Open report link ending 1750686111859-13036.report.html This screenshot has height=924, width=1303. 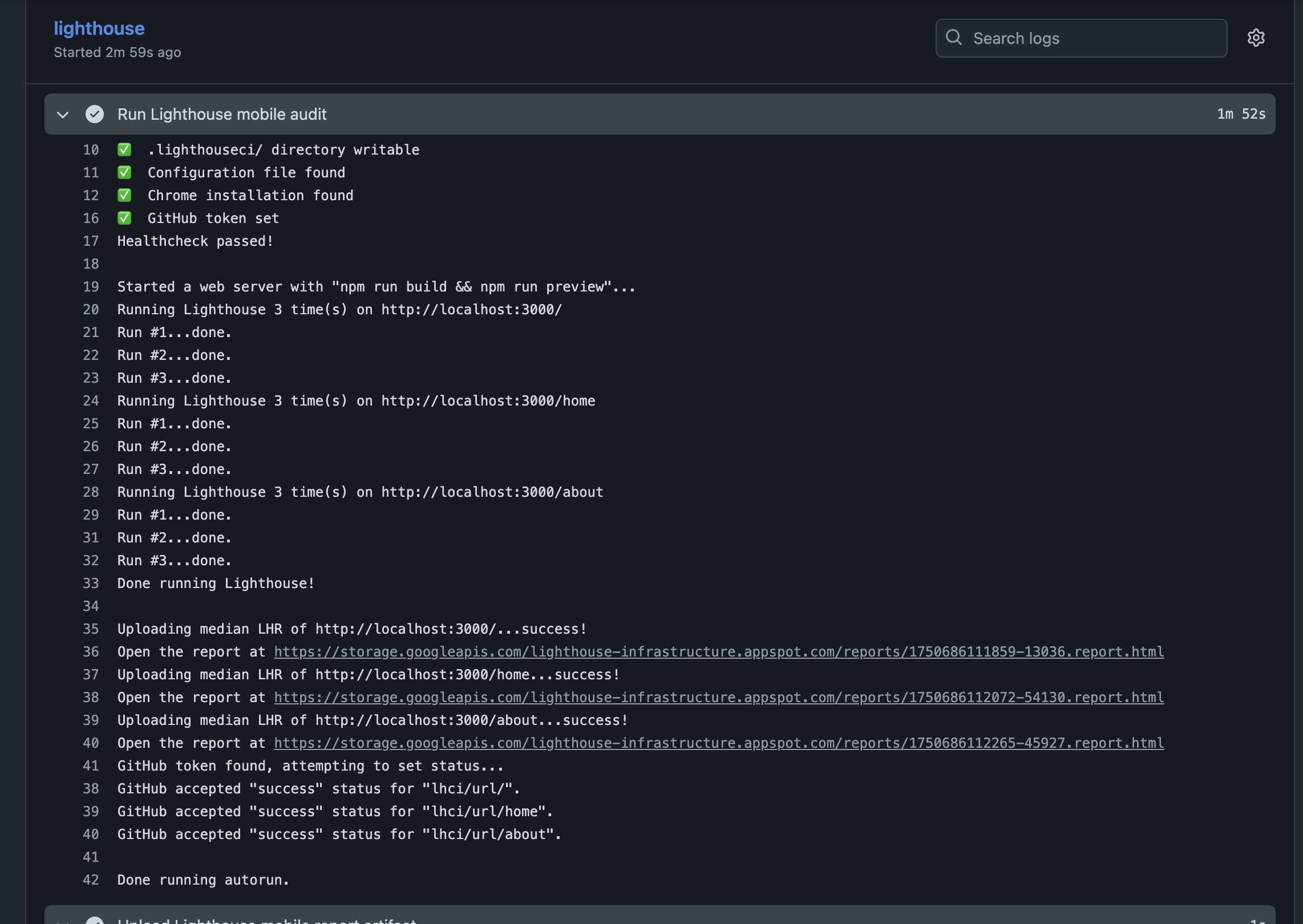click(x=719, y=651)
